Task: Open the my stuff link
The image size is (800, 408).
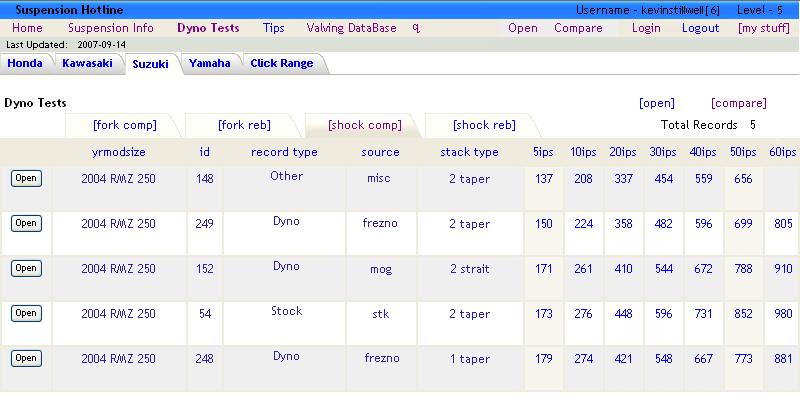Action: point(763,28)
